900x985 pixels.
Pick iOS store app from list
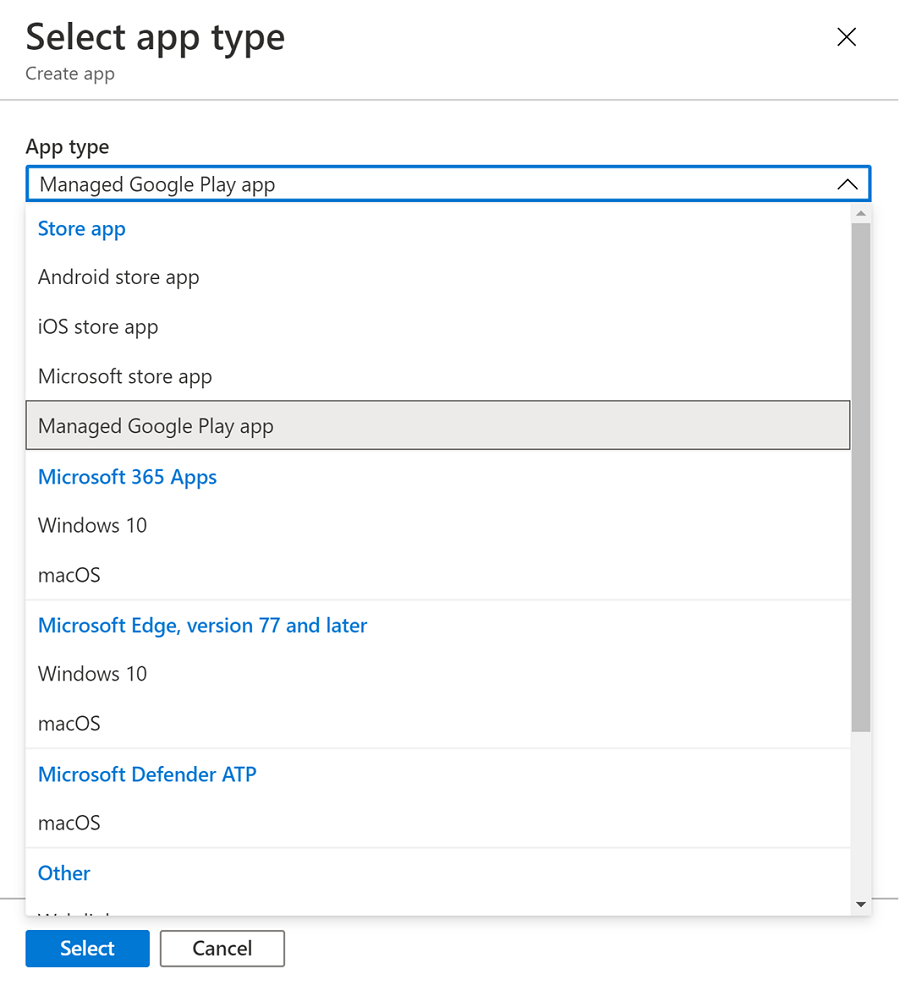pos(438,327)
